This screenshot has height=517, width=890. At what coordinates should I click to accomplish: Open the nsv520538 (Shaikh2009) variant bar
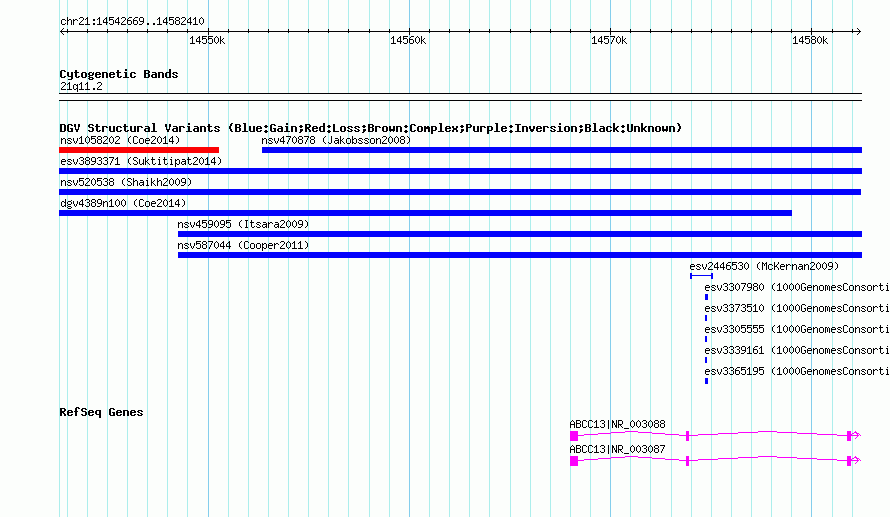point(460,192)
